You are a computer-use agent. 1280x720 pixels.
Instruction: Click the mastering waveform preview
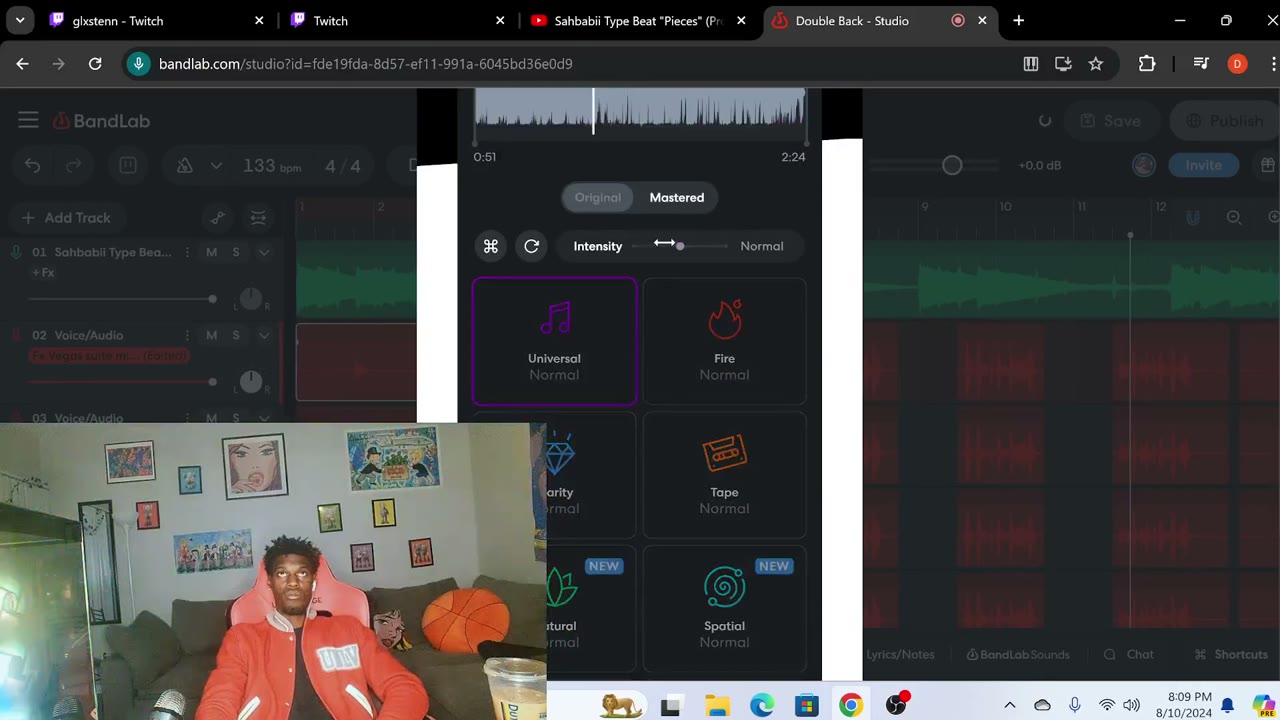click(640, 112)
